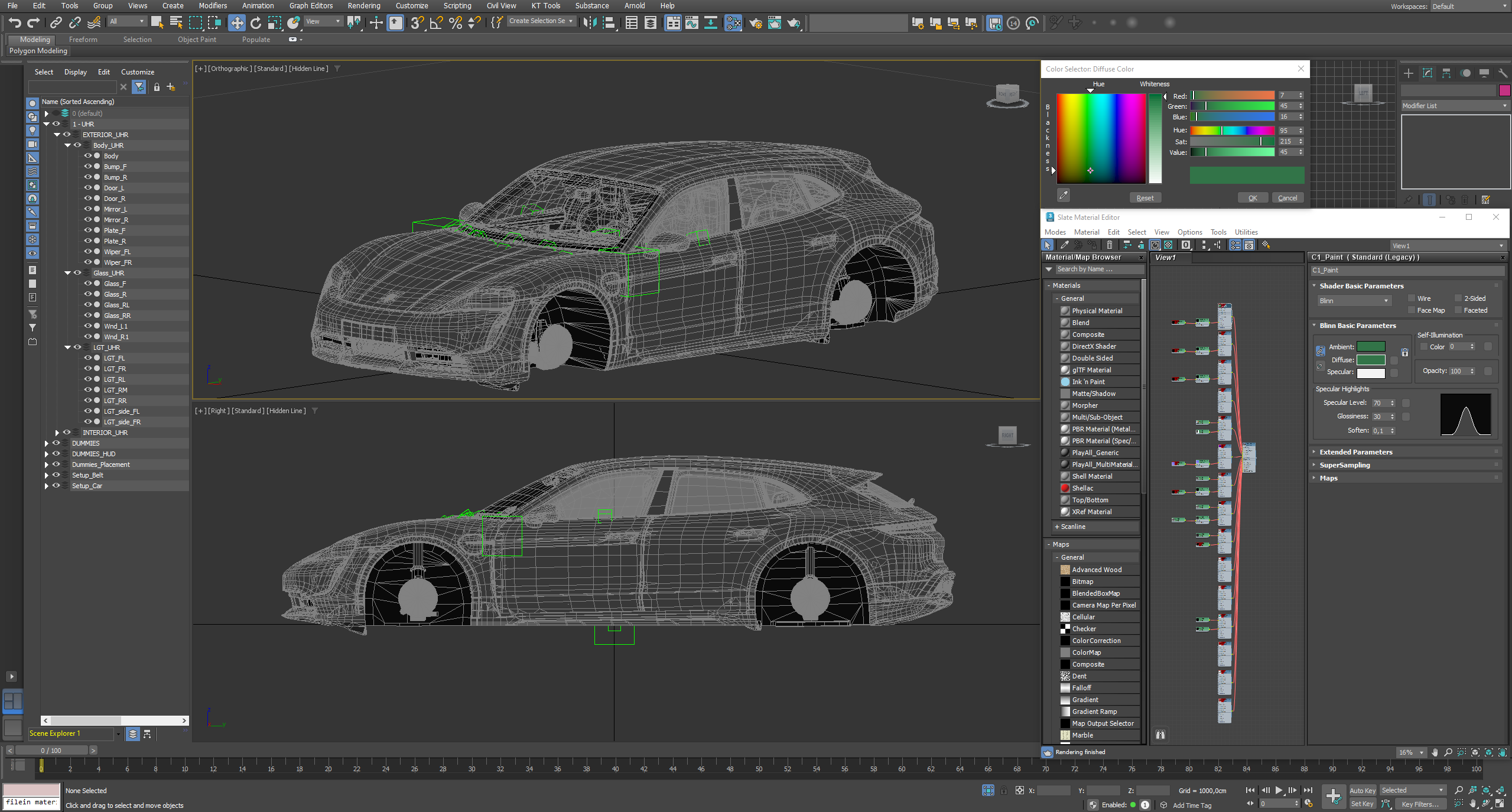Expand the Extended Parameters rollout
The image size is (1512, 812).
pyautogui.click(x=1356, y=452)
